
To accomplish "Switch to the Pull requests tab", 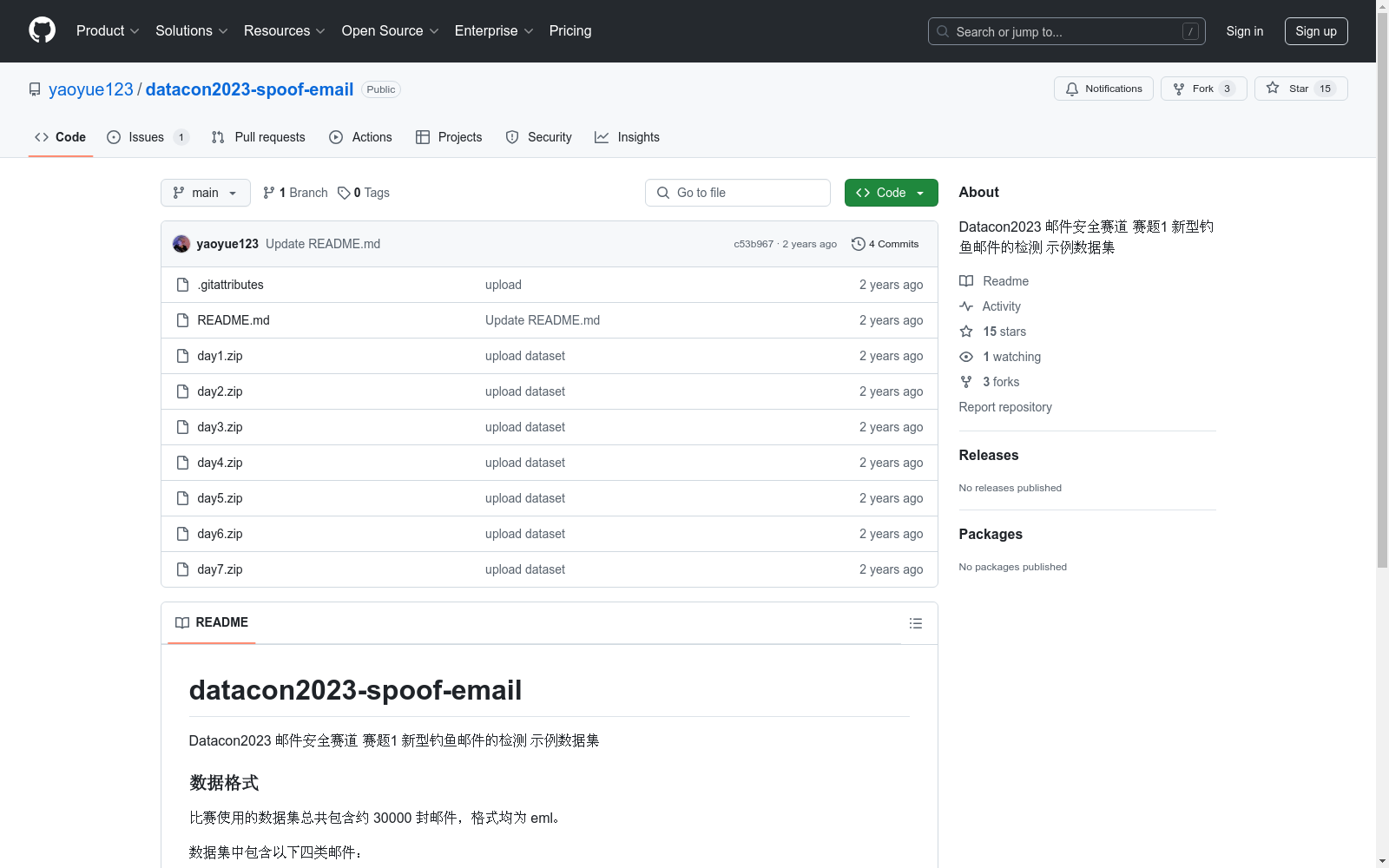I will tap(258, 137).
